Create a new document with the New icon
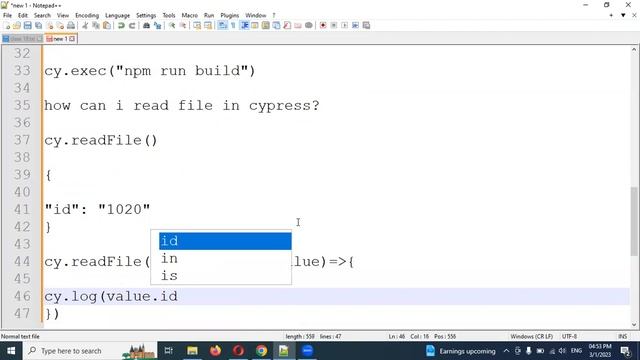 coord(7,25)
